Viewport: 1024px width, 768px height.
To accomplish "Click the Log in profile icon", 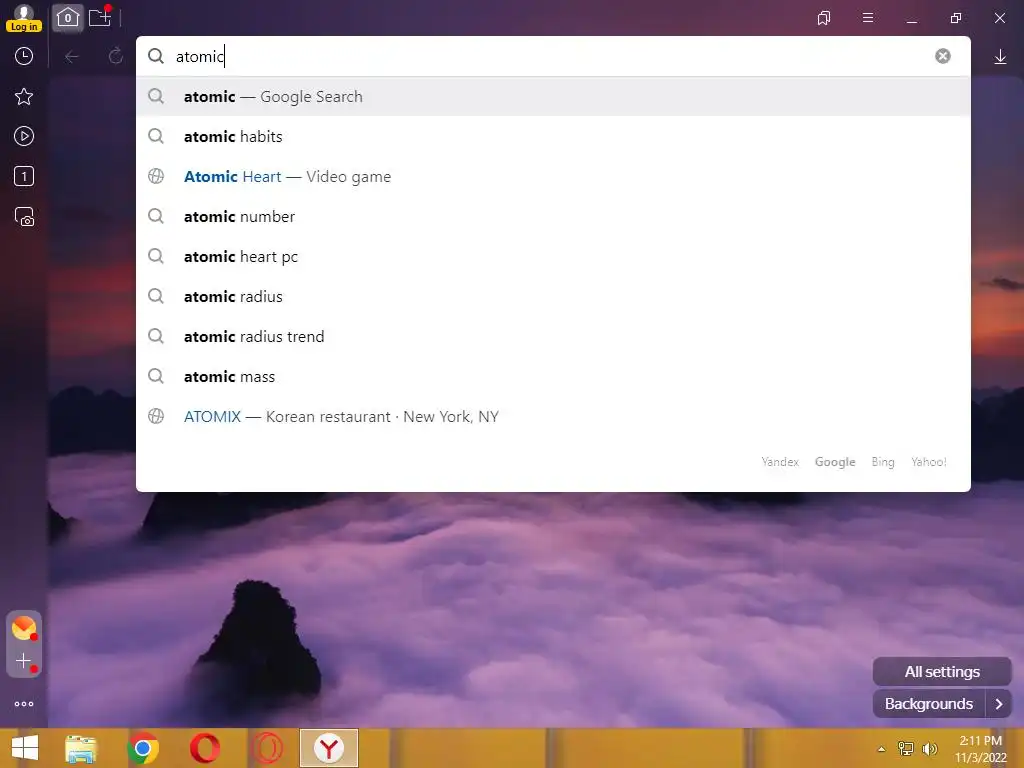I will click(x=24, y=18).
